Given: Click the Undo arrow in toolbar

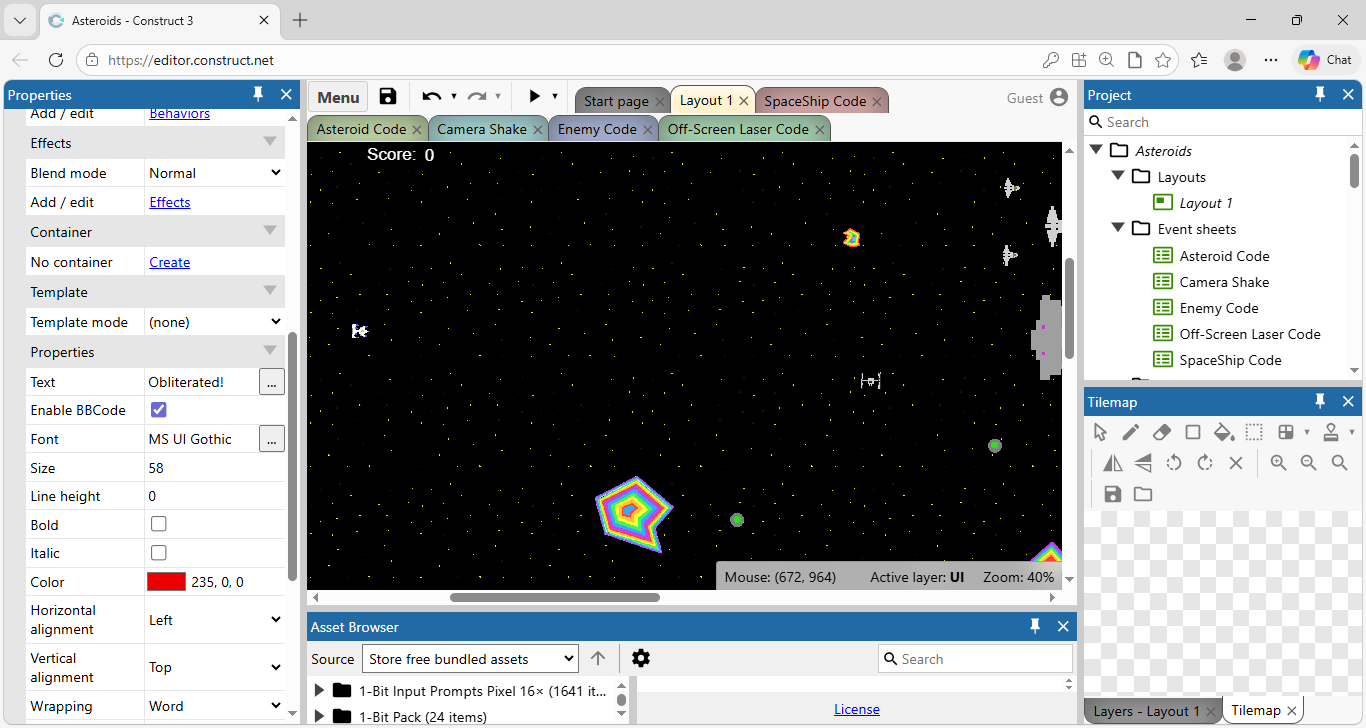Looking at the screenshot, I should pyautogui.click(x=432, y=97).
